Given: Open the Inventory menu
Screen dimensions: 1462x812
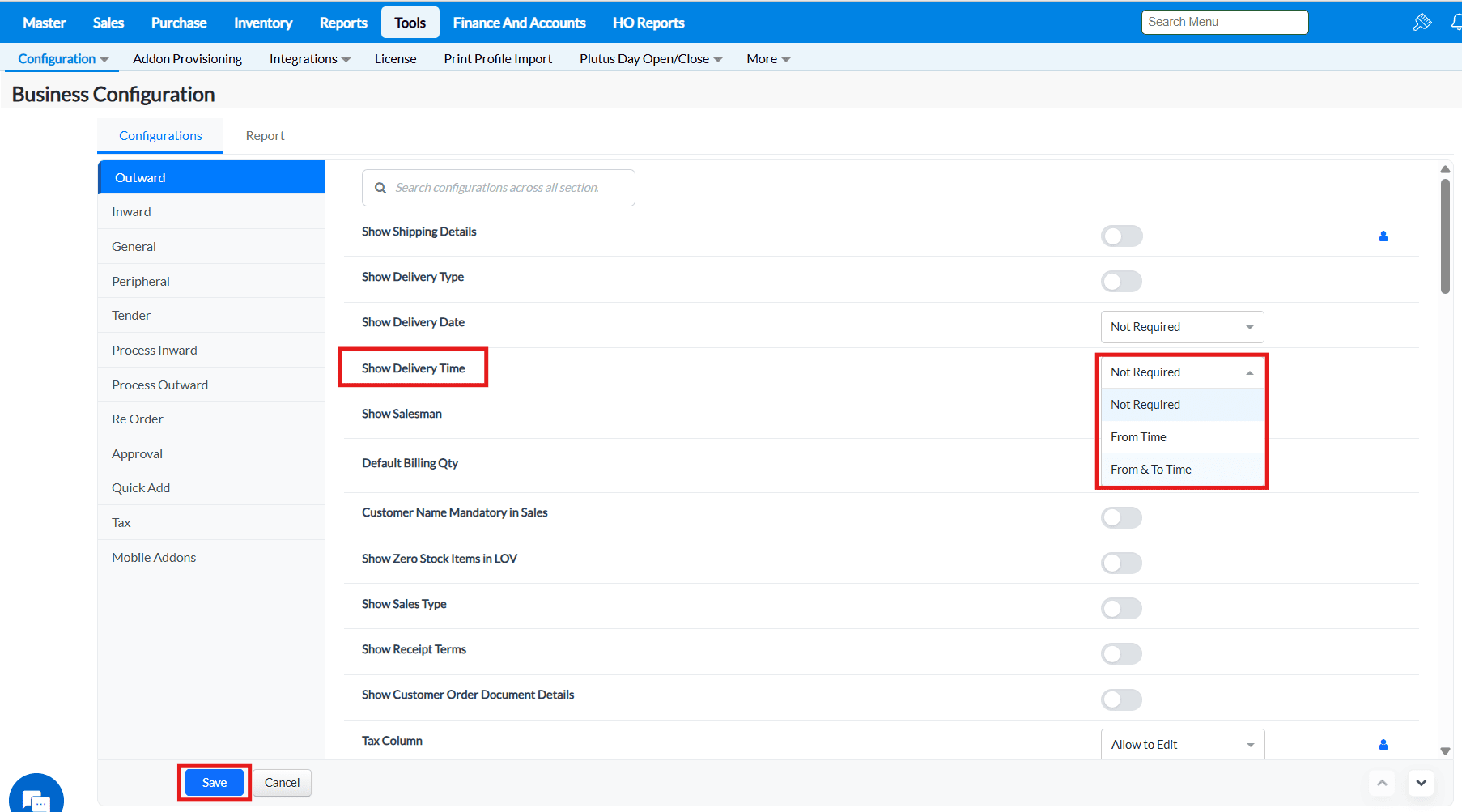Looking at the screenshot, I should pyautogui.click(x=263, y=23).
